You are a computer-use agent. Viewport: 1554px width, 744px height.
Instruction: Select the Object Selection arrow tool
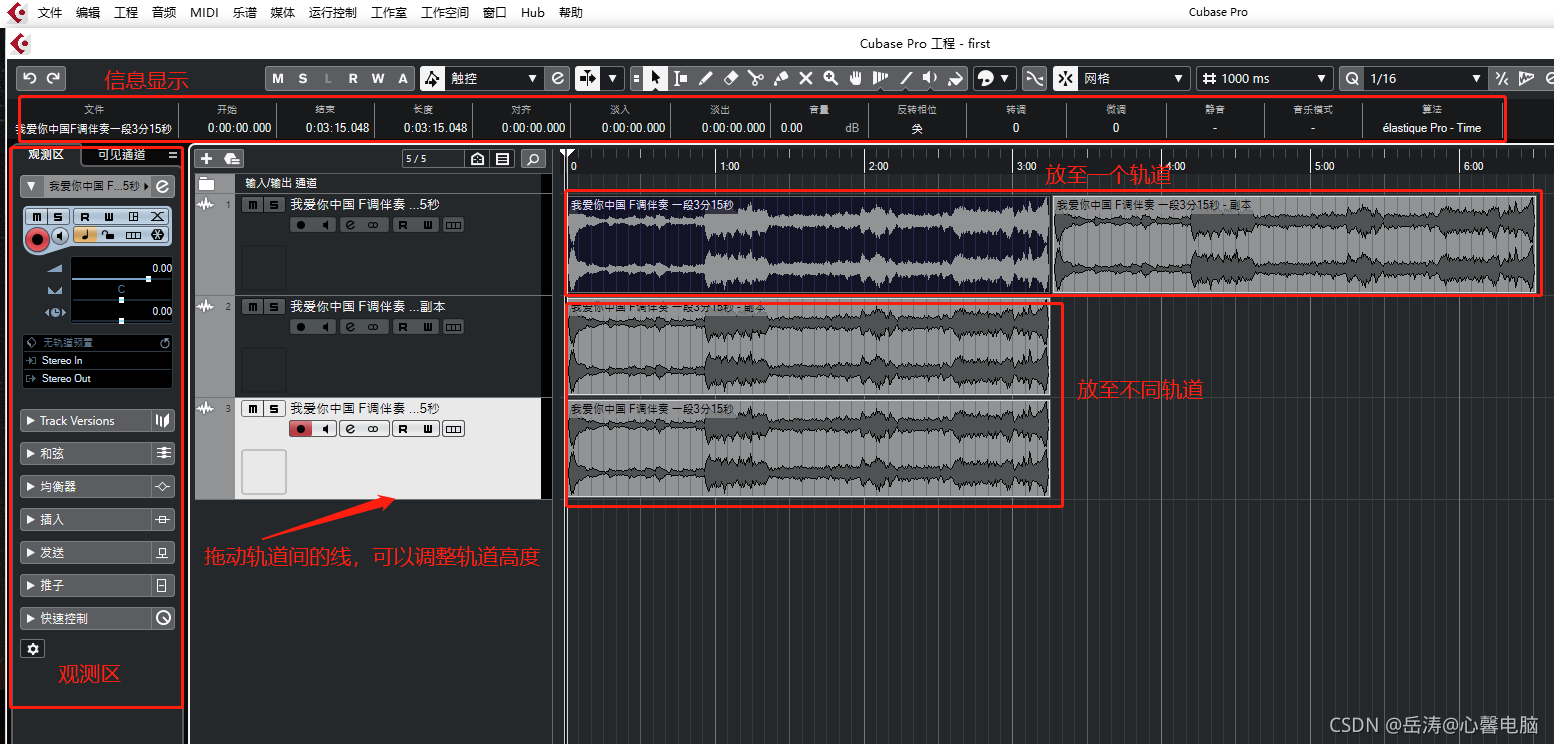(655, 78)
